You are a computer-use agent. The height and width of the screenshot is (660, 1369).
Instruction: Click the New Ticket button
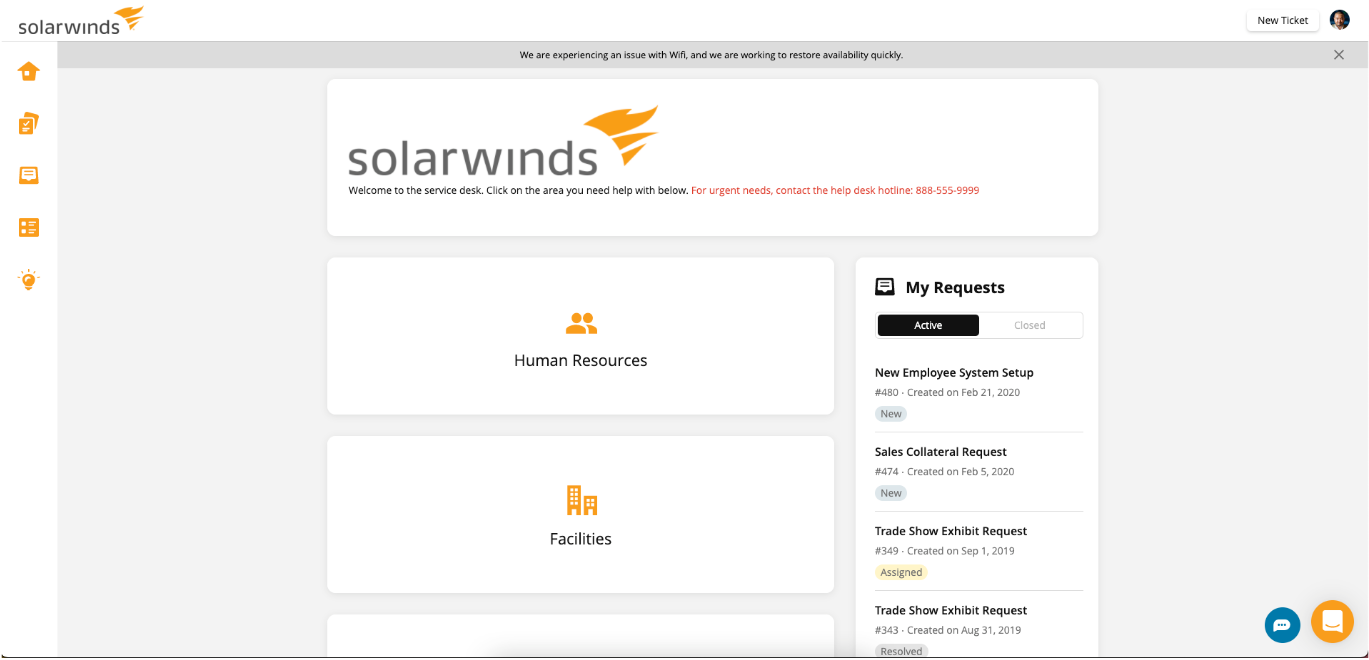point(1282,20)
